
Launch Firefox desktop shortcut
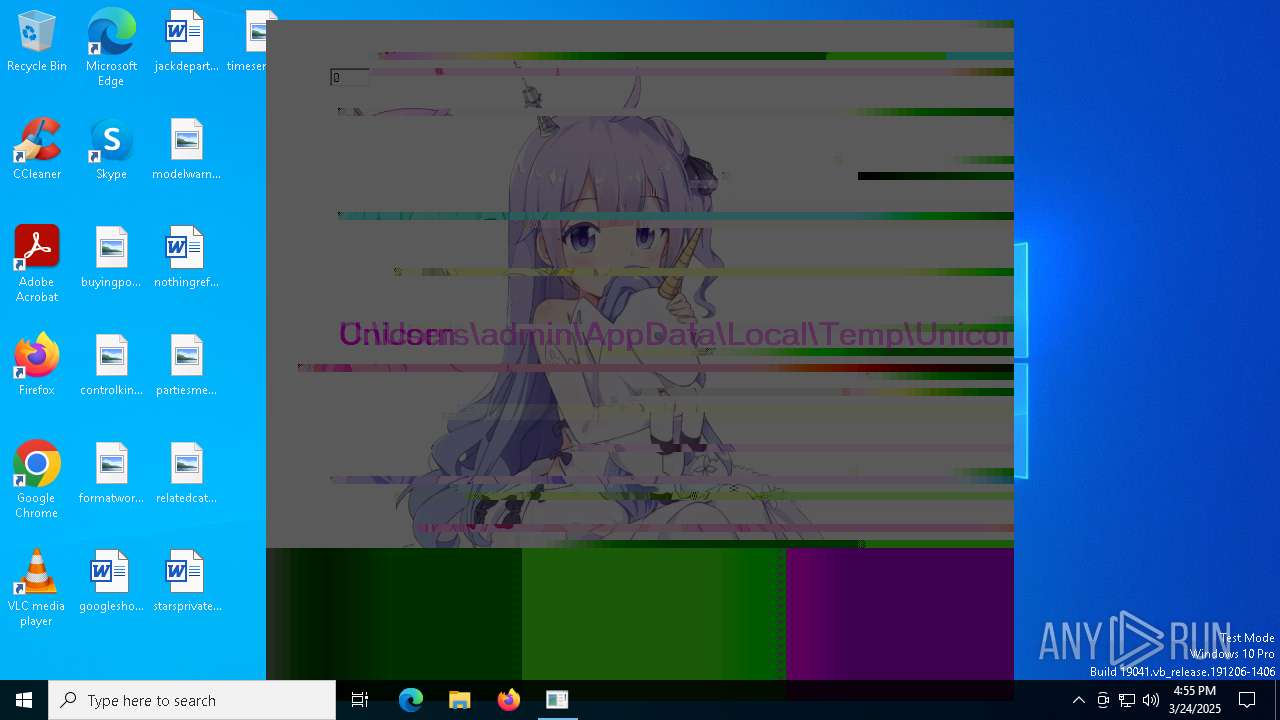click(x=37, y=365)
